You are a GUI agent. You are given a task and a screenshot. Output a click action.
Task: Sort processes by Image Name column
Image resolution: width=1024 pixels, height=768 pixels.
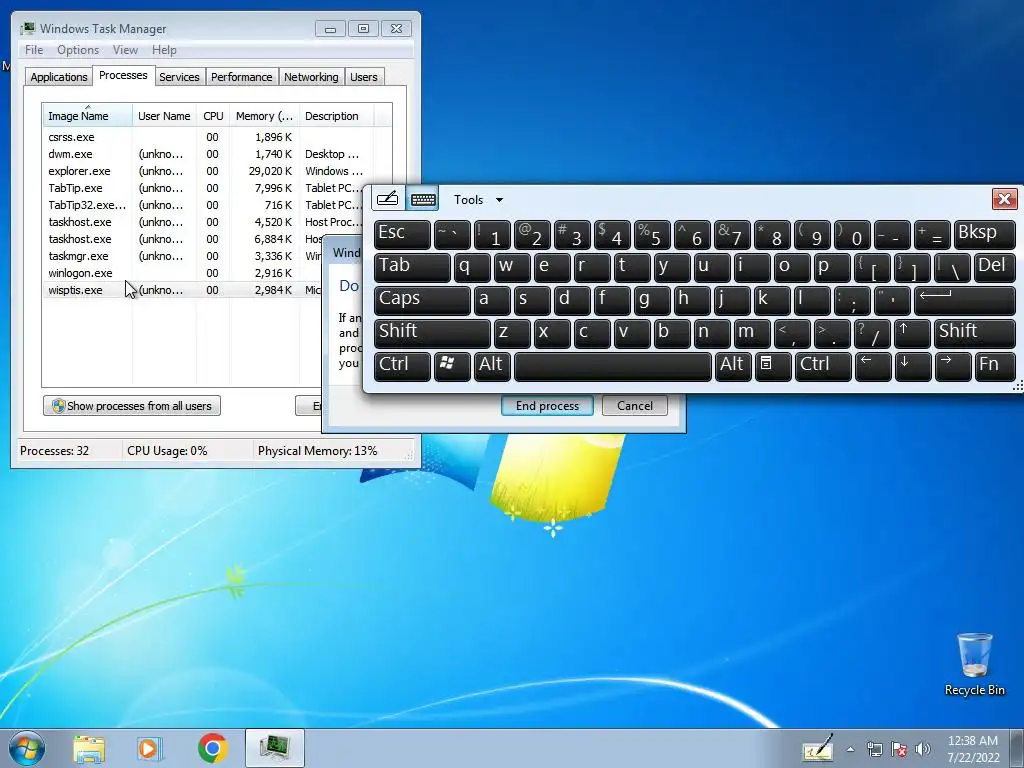point(88,116)
